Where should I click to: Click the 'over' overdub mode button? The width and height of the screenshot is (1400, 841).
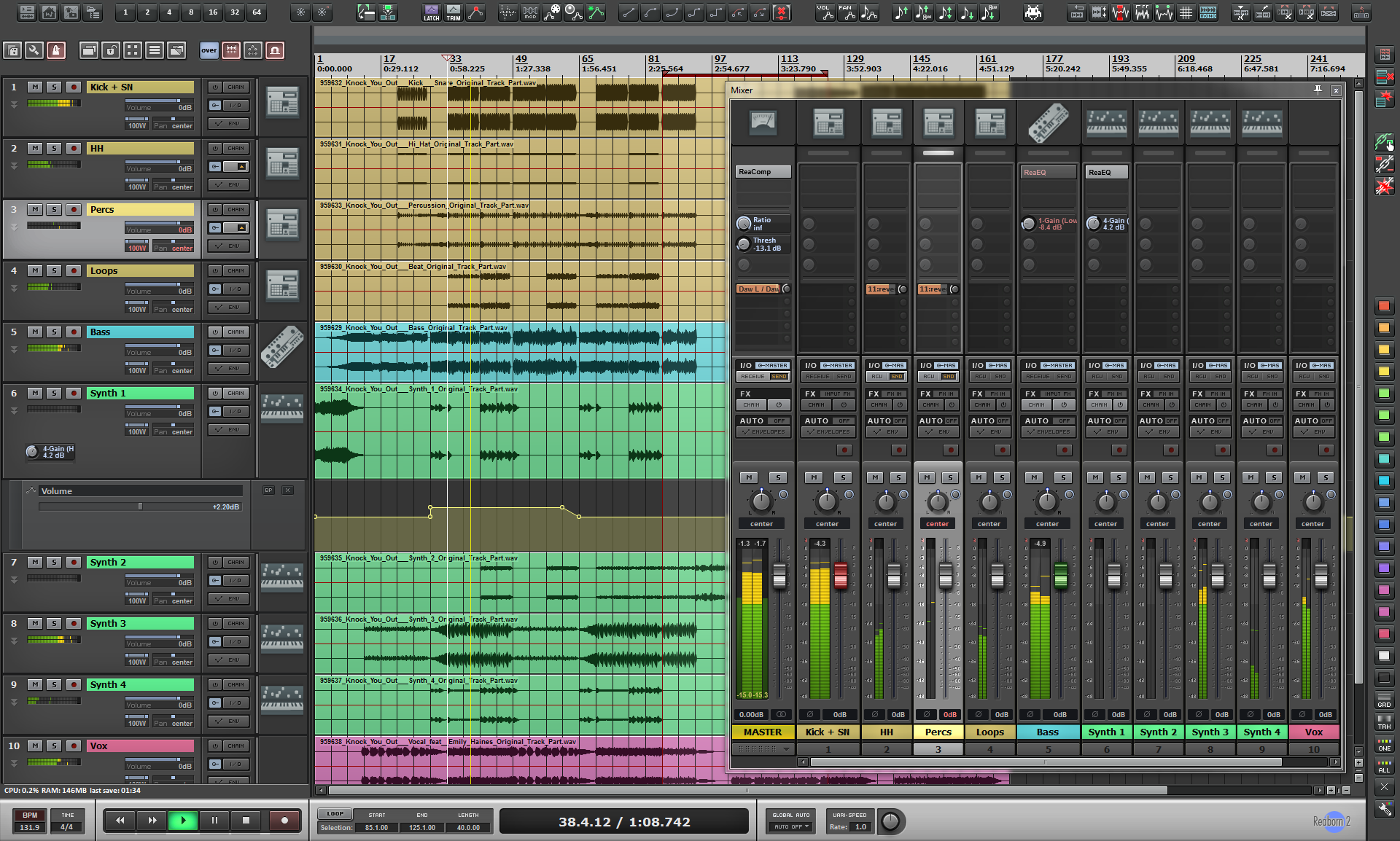tap(209, 50)
